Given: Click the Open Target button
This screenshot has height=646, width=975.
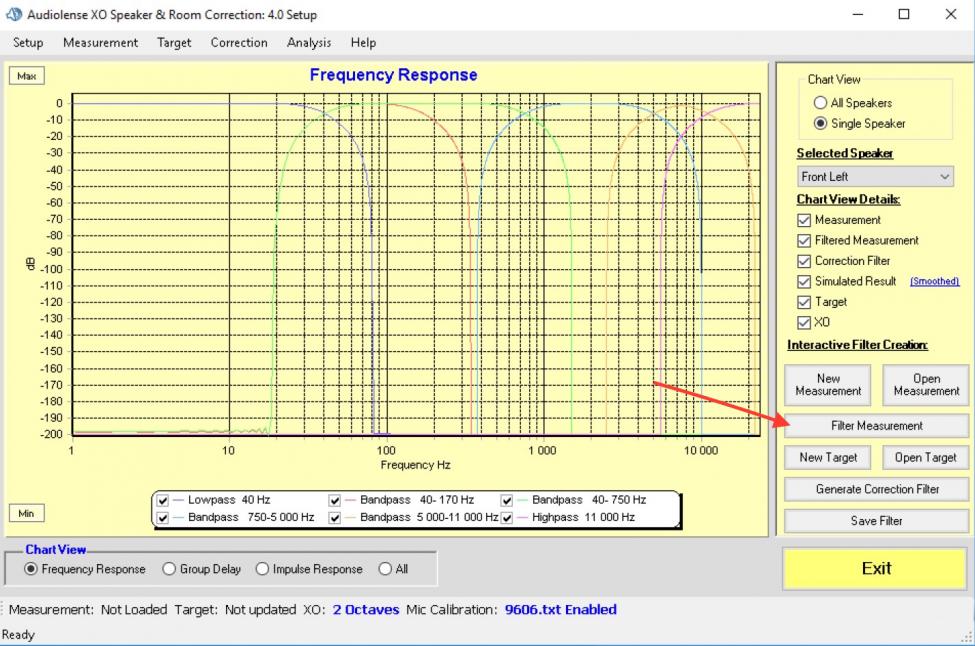Looking at the screenshot, I should point(926,458).
